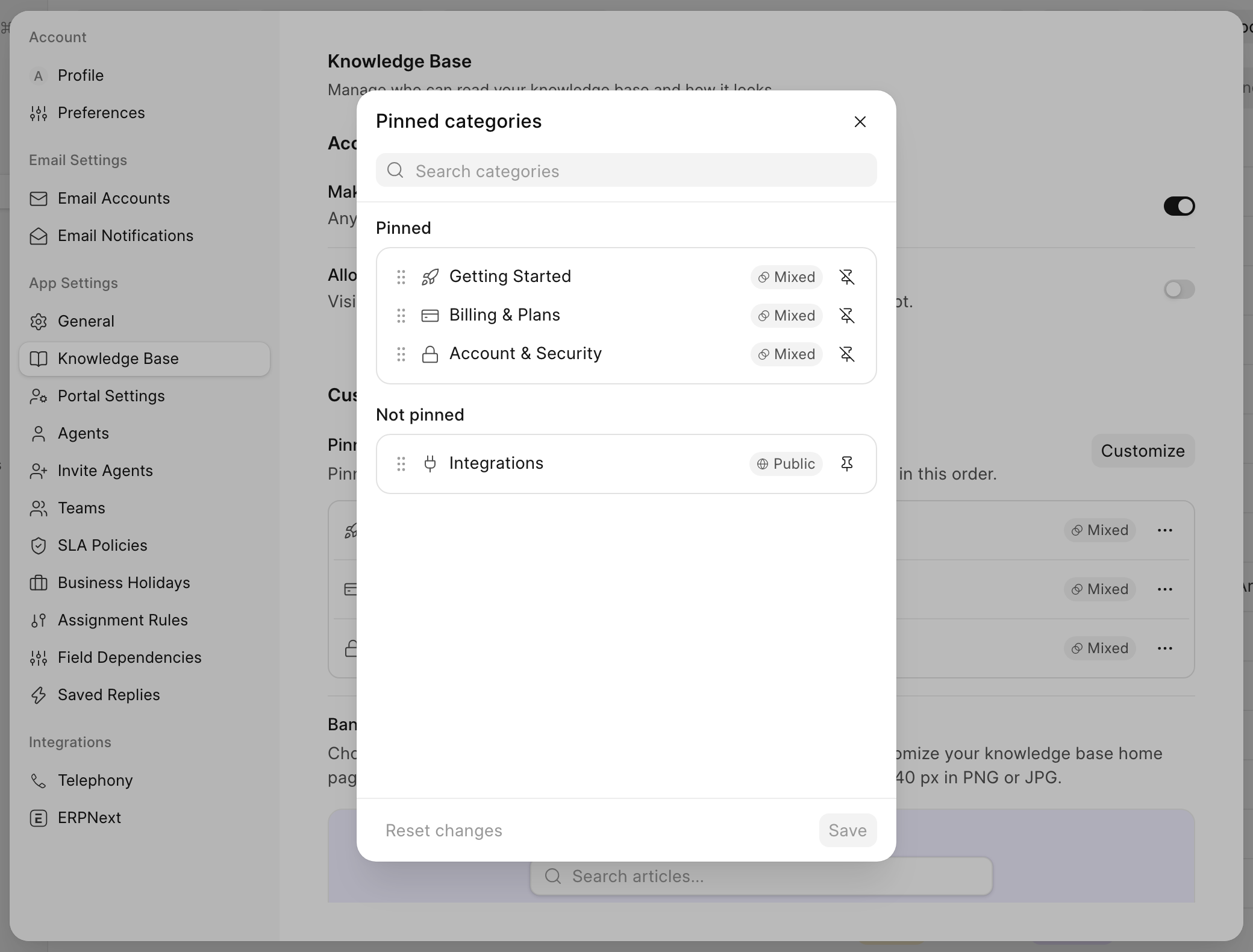Click the credit card icon for Billing & Plans
The height and width of the screenshot is (952, 1253).
tap(430, 316)
